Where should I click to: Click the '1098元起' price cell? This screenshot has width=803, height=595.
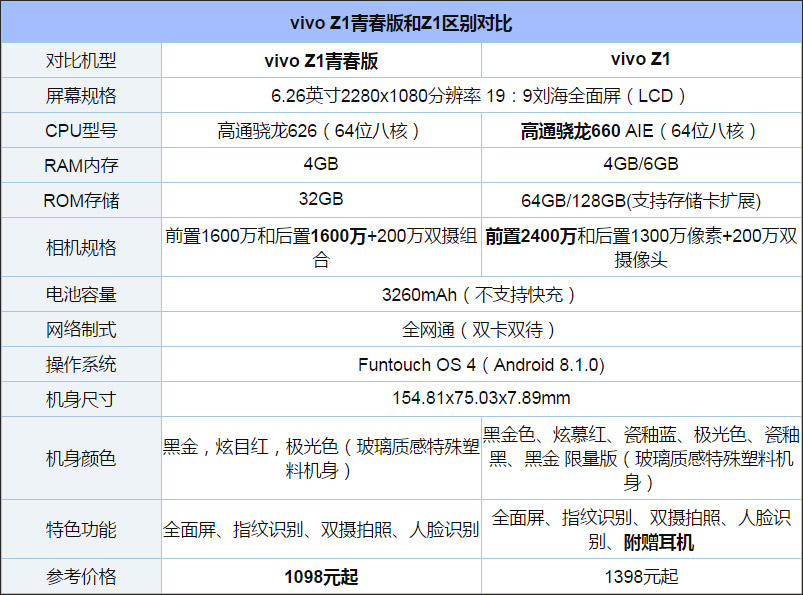[x=321, y=577]
